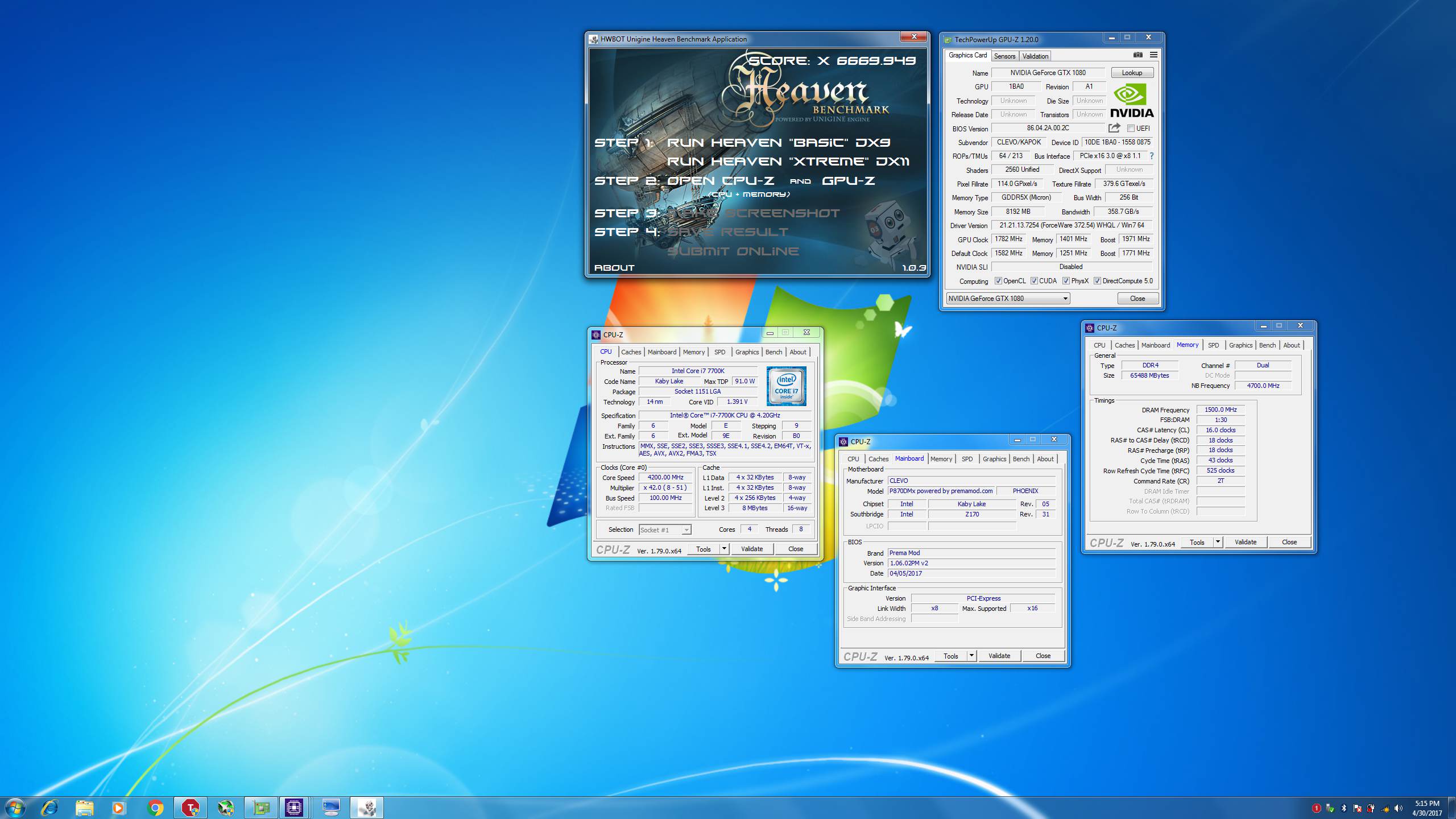
Task: Click the BIOS share/export arrow icon in GPU-Z
Action: pos(1114,128)
